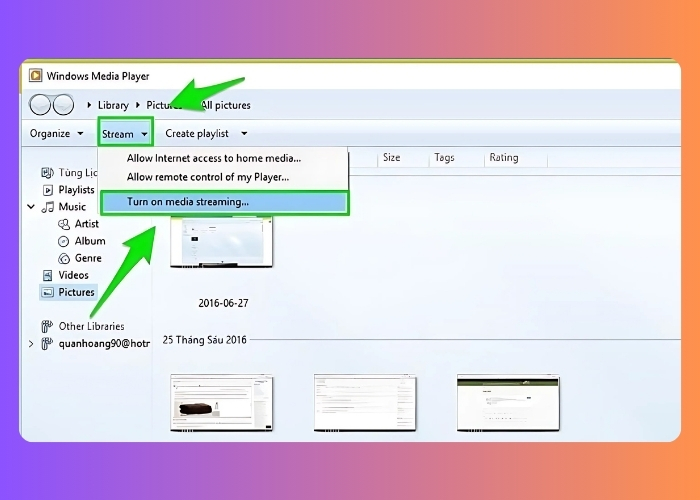The image size is (700, 500).
Task: Click the Library breadcrumb link
Action: [113, 105]
